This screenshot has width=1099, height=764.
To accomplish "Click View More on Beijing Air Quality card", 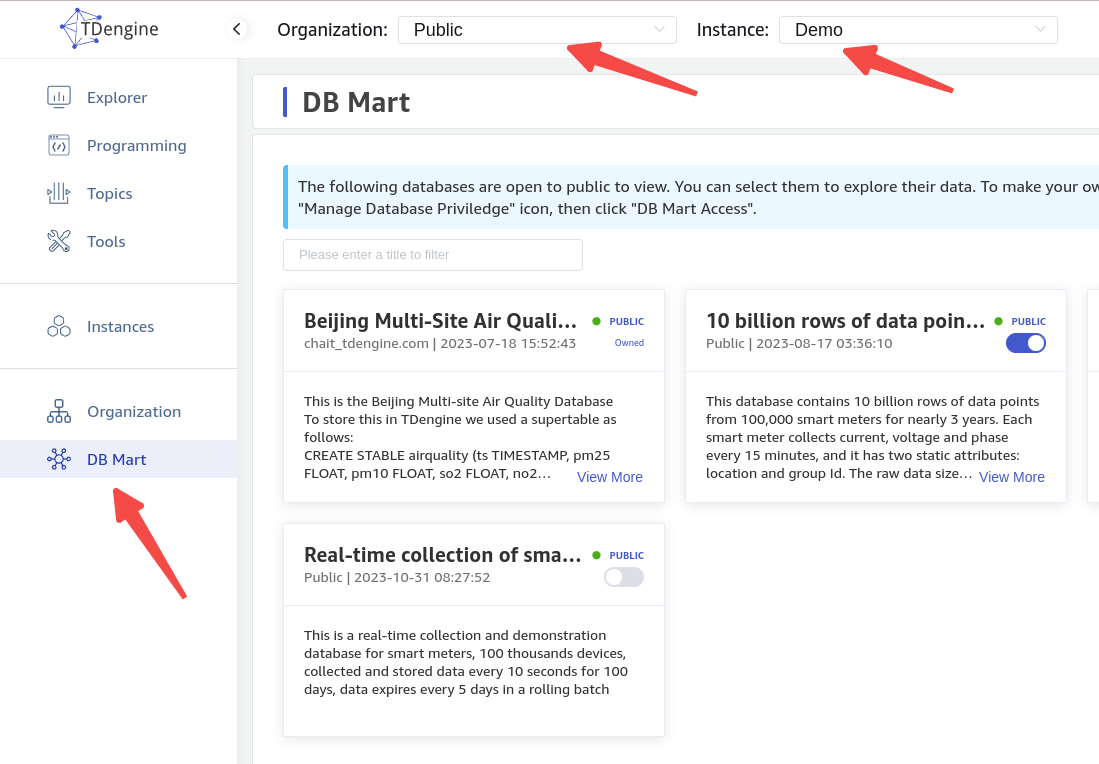I will pyautogui.click(x=609, y=477).
